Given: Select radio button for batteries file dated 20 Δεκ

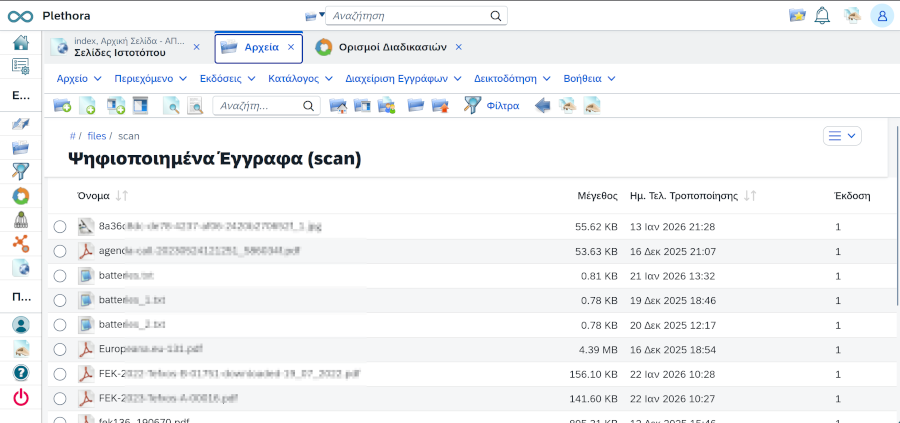Looking at the screenshot, I should coord(60,325).
